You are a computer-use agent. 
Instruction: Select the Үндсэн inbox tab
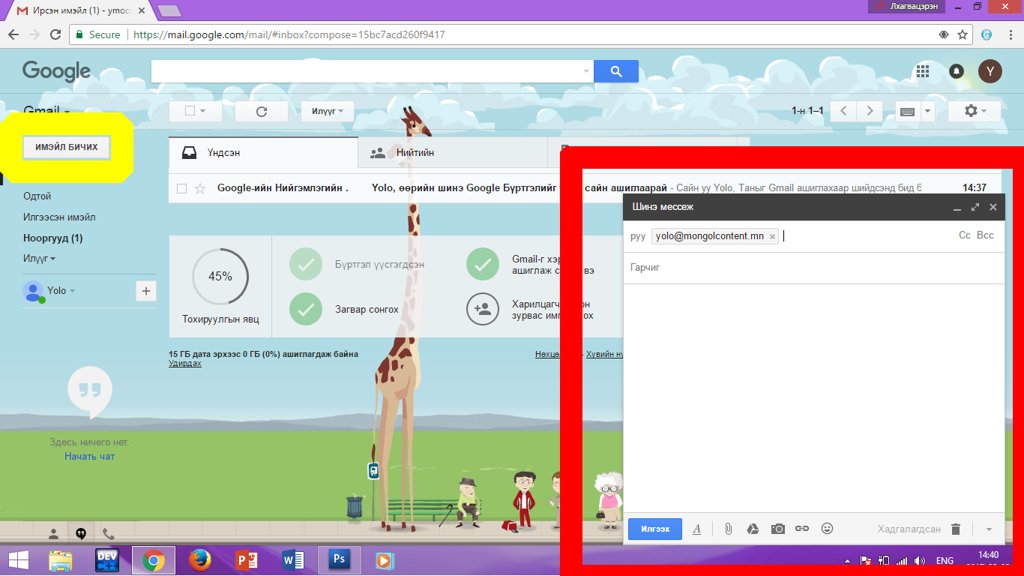pos(223,153)
